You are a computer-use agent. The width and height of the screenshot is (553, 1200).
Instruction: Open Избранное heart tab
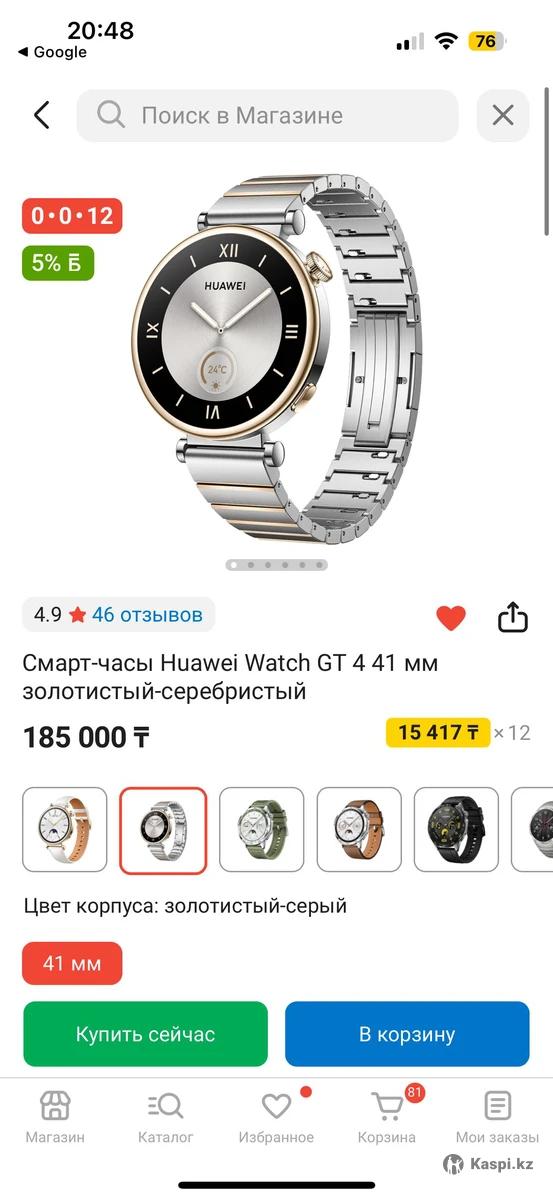click(x=276, y=1117)
